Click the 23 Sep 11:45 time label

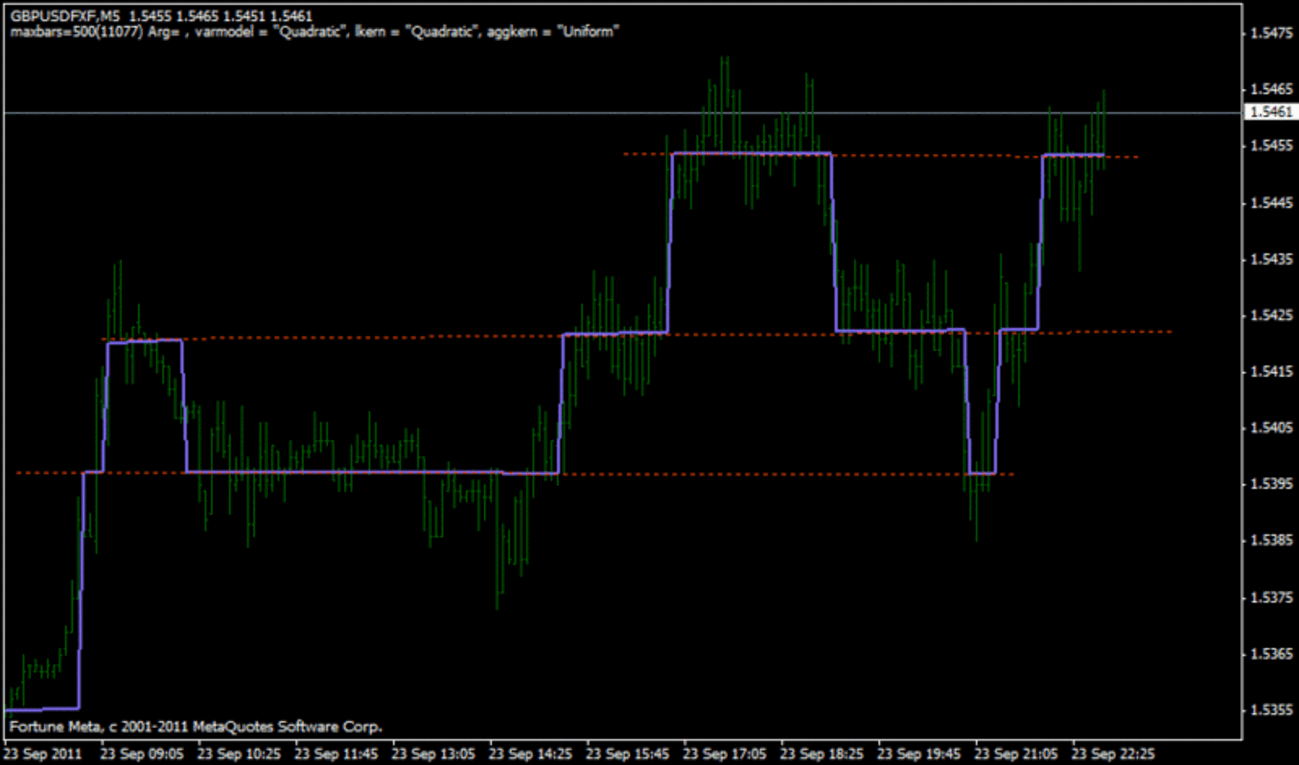(x=336, y=752)
